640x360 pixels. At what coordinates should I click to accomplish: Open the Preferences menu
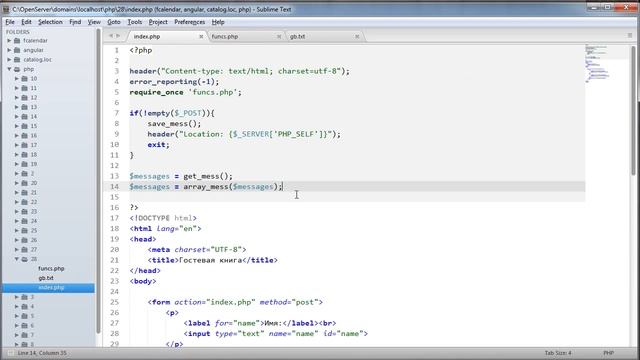(x=189, y=22)
